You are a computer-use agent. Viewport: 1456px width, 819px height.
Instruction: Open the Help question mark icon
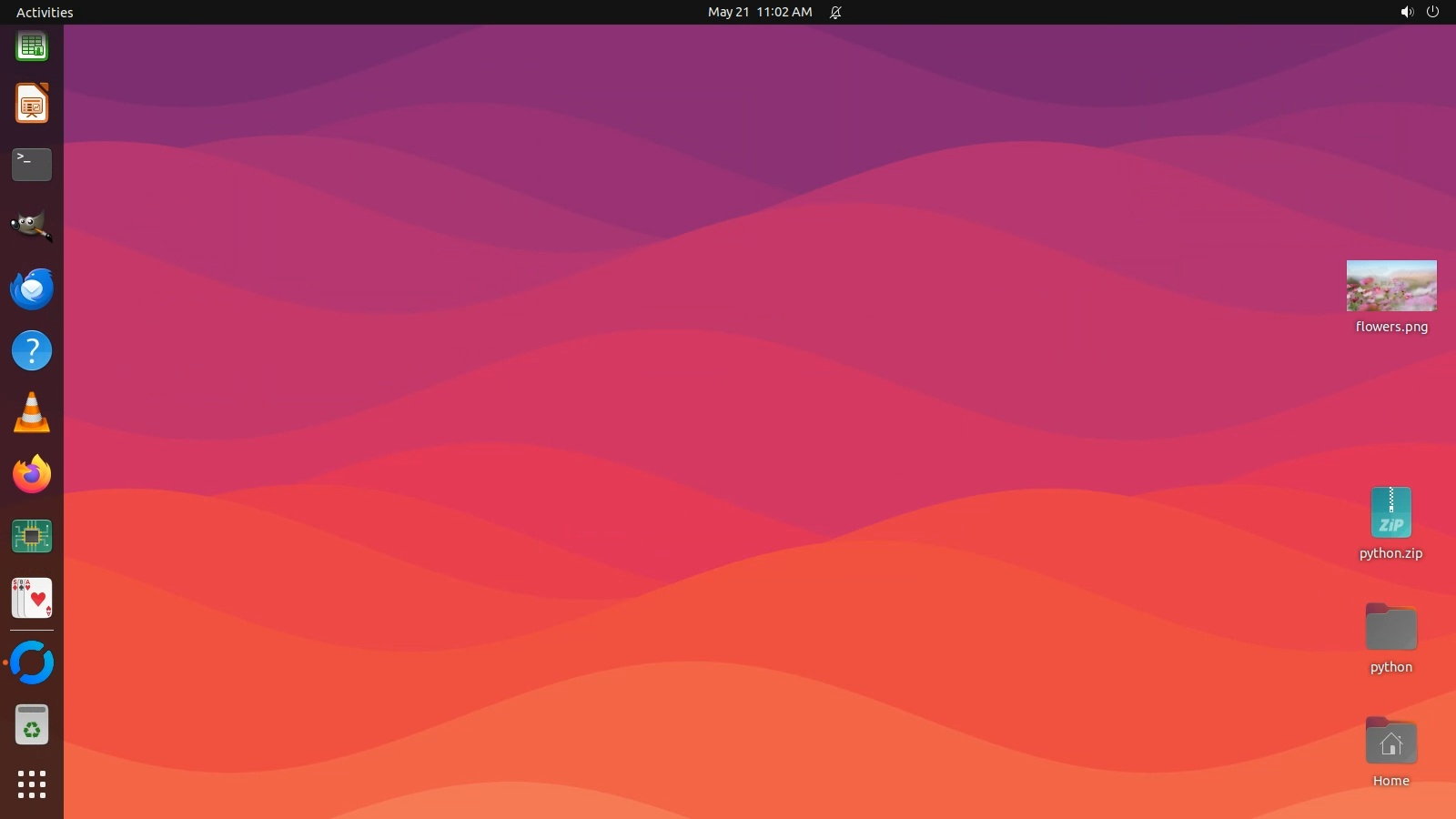pyautogui.click(x=32, y=350)
